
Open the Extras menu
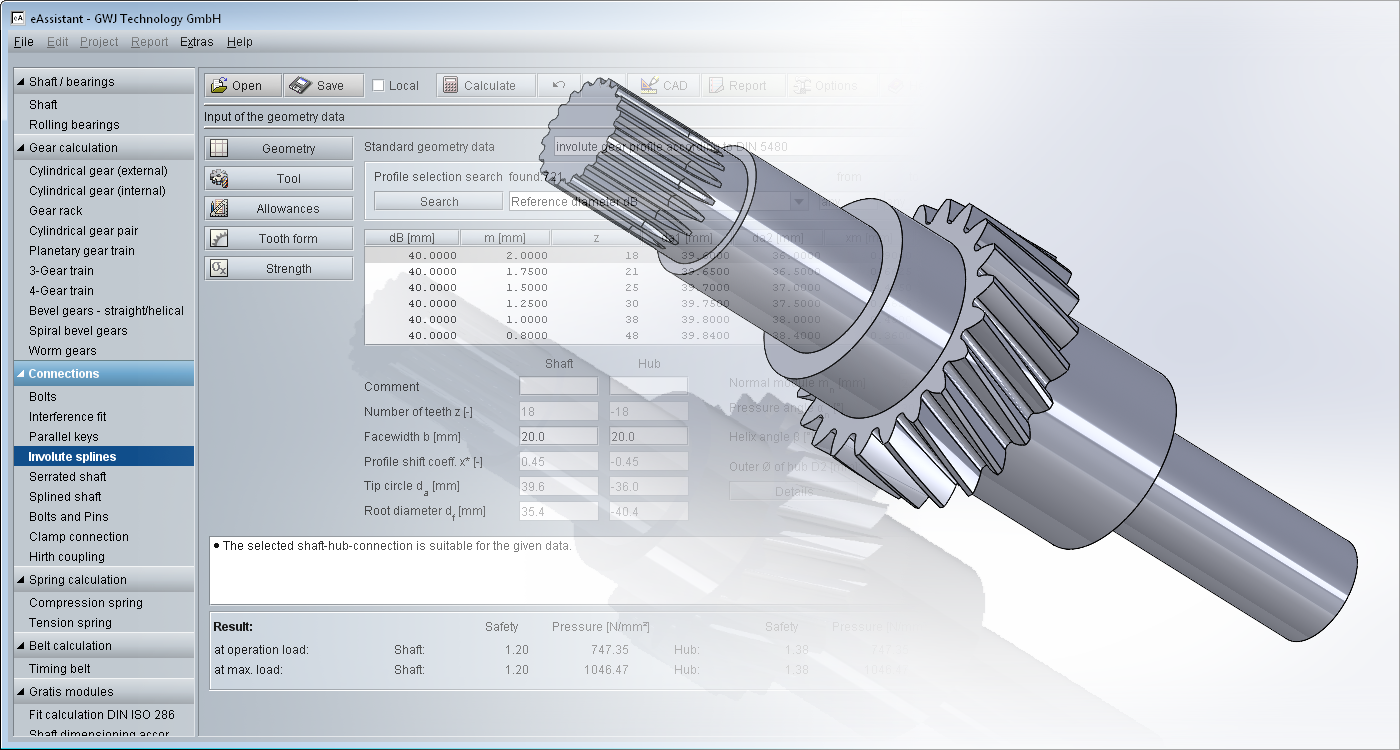tap(196, 42)
